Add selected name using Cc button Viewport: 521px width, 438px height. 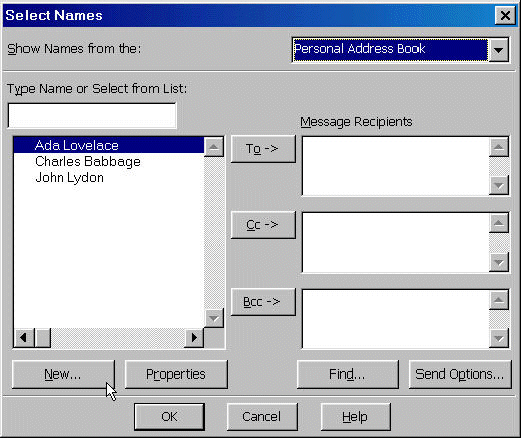[263, 225]
